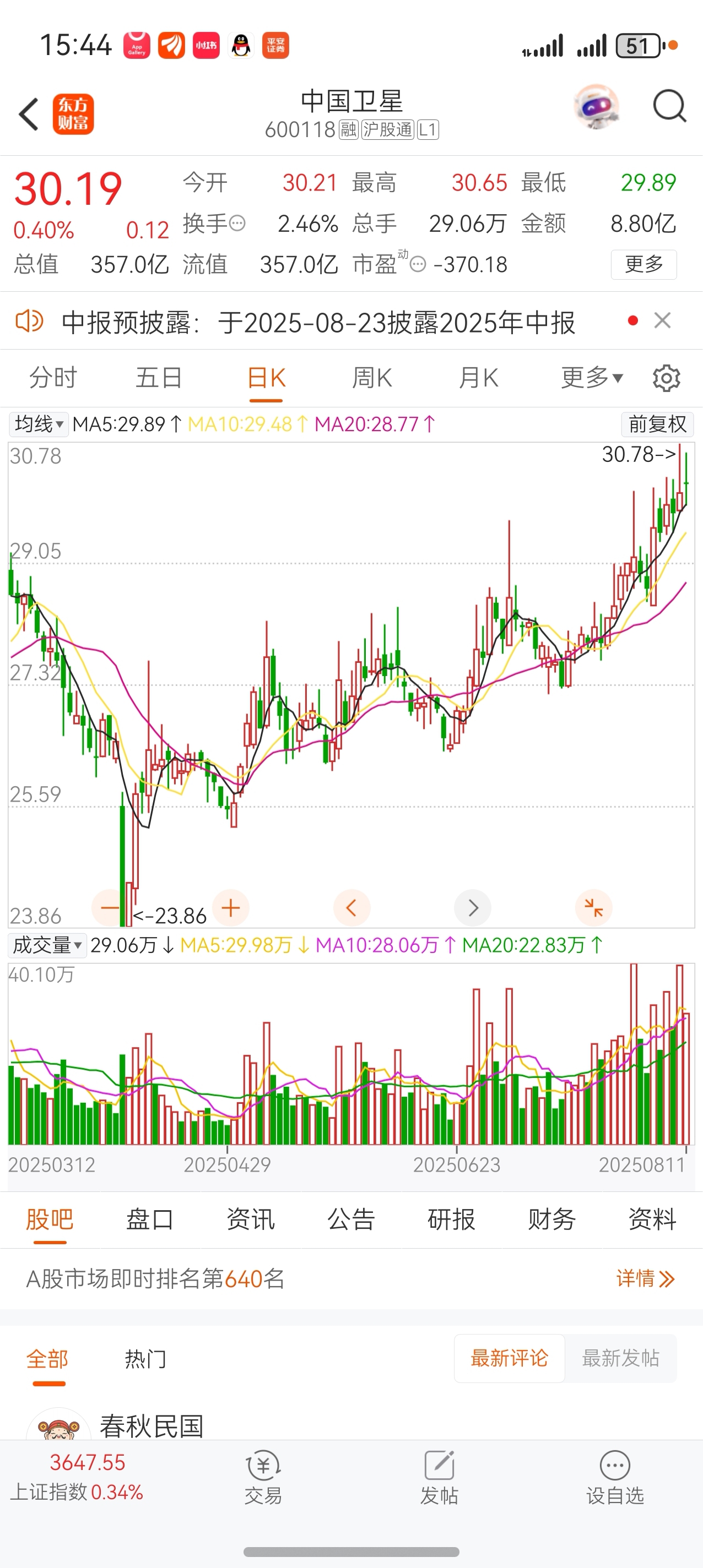This screenshot has width=703, height=1568.
Task: Move chart left with arrow button
Action: 351,907
